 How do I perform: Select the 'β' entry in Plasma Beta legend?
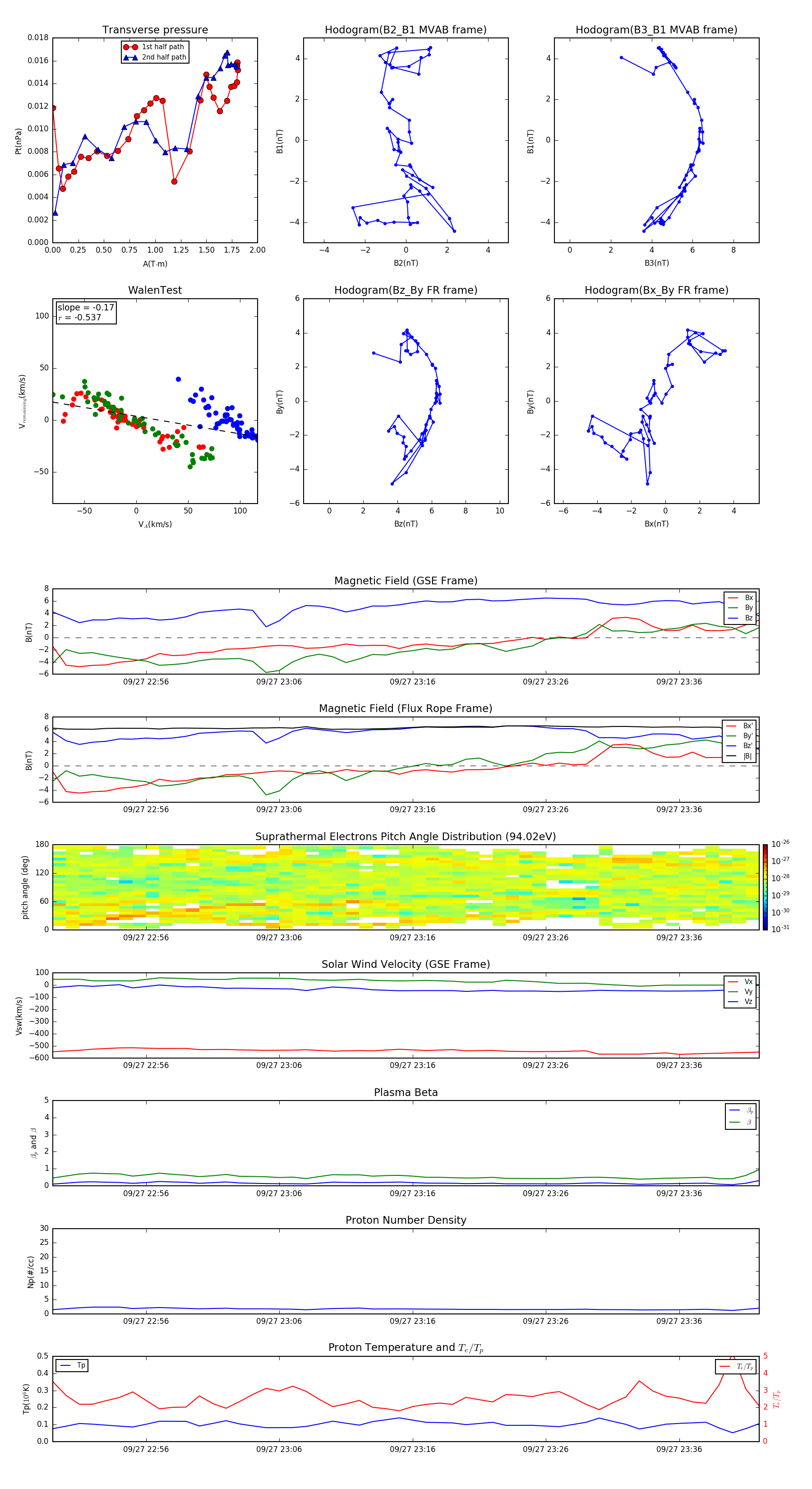tap(742, 1123)
